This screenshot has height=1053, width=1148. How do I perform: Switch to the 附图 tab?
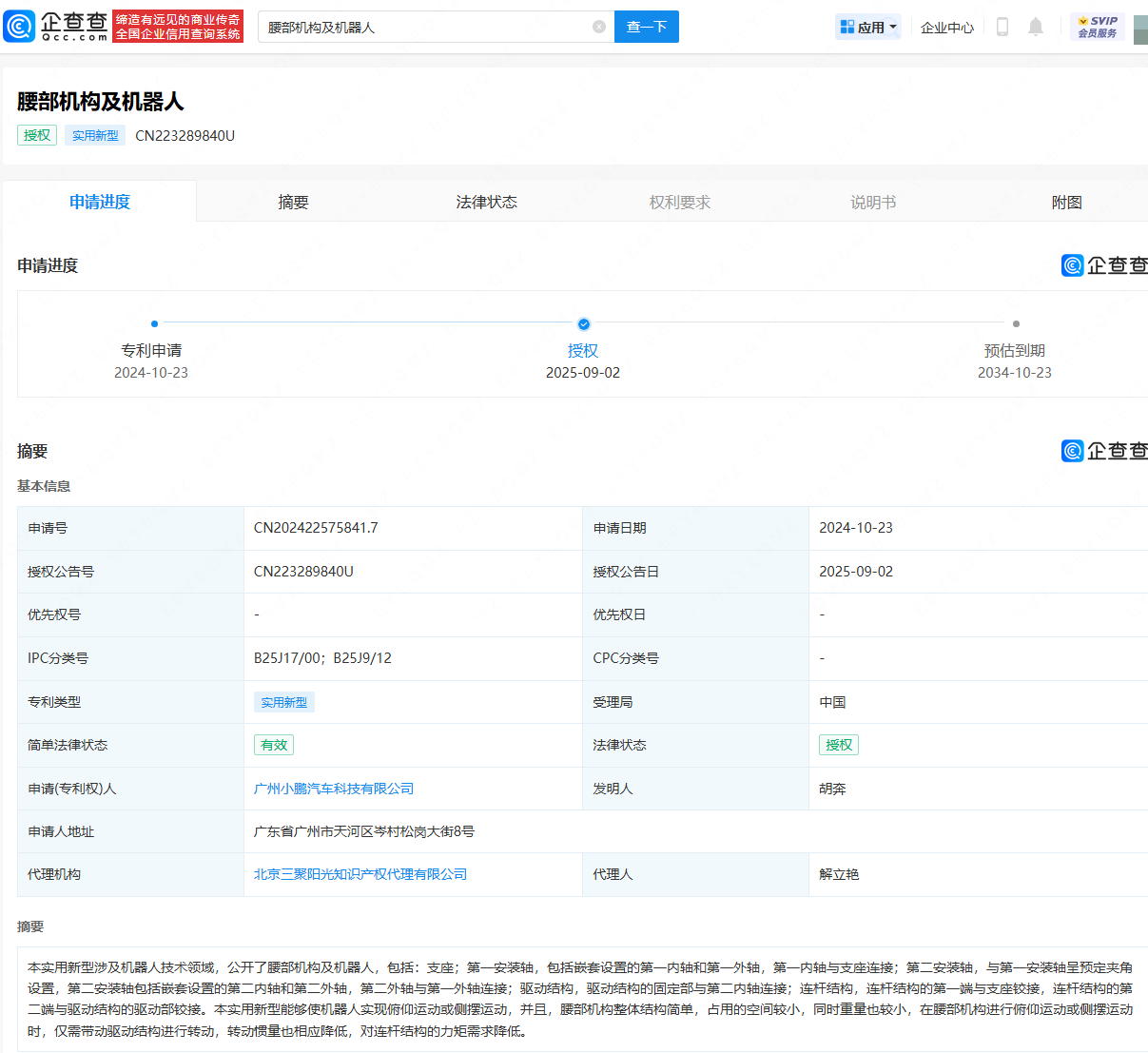(1066, 202)
